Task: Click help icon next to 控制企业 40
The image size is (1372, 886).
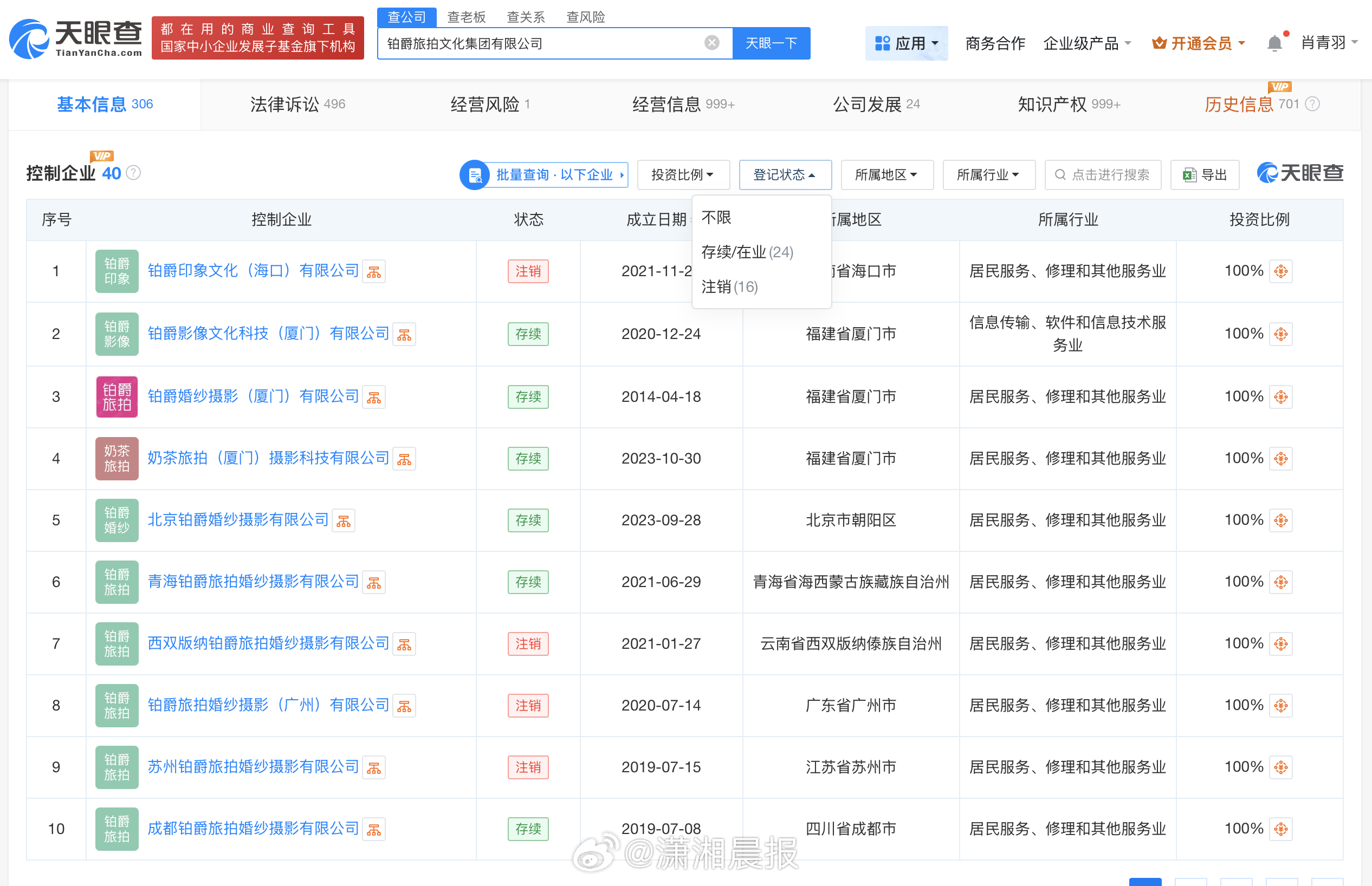Action: (133, 173)
